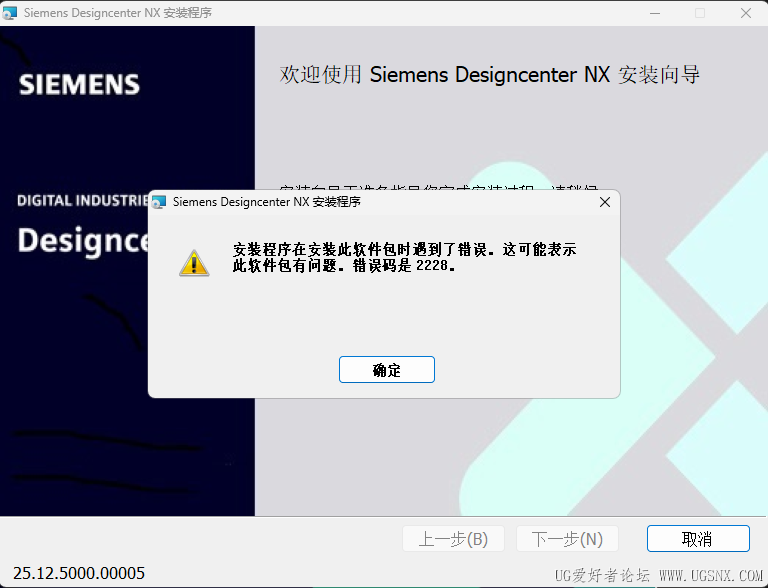
Task: Click the 取消 button
Action: coord(698,539)
